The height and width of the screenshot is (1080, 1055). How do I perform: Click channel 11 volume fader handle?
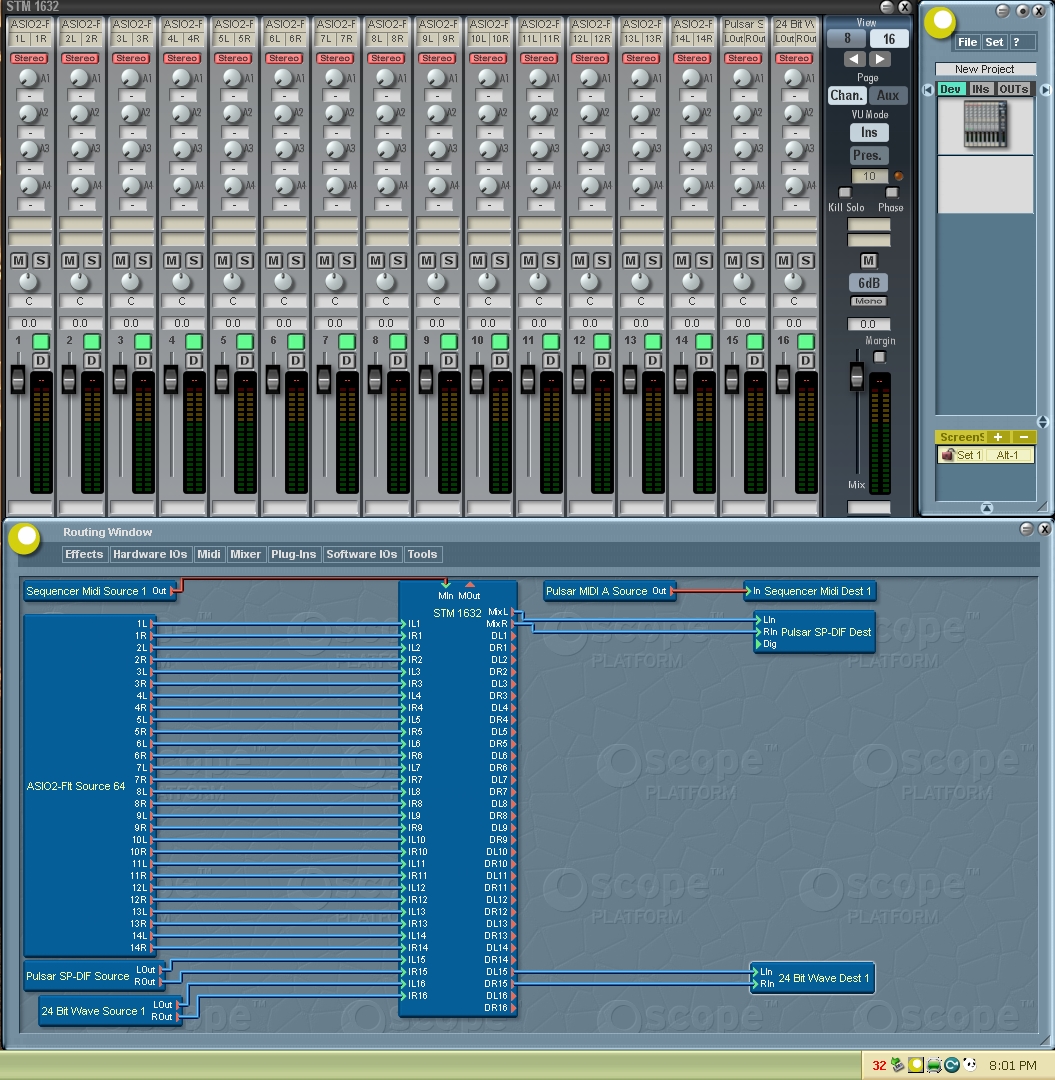528,380
